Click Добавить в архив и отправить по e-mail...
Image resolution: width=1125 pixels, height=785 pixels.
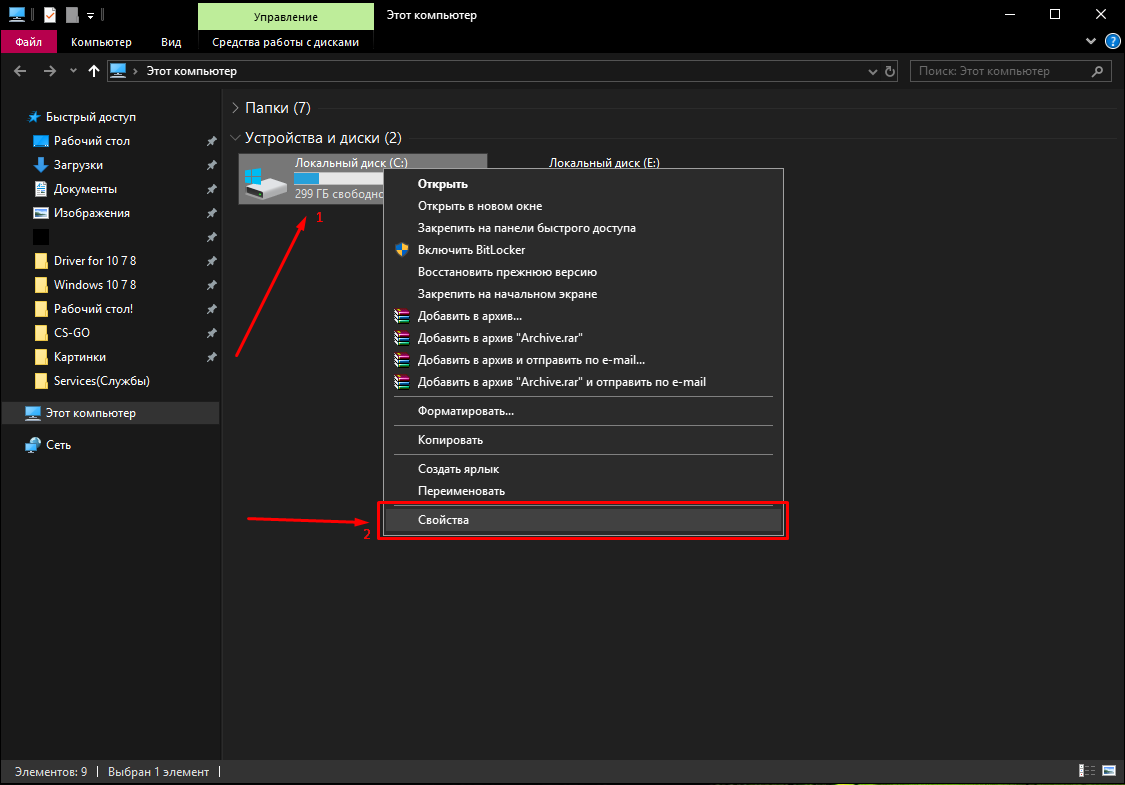pyautogui.click(x=583, y=359)
